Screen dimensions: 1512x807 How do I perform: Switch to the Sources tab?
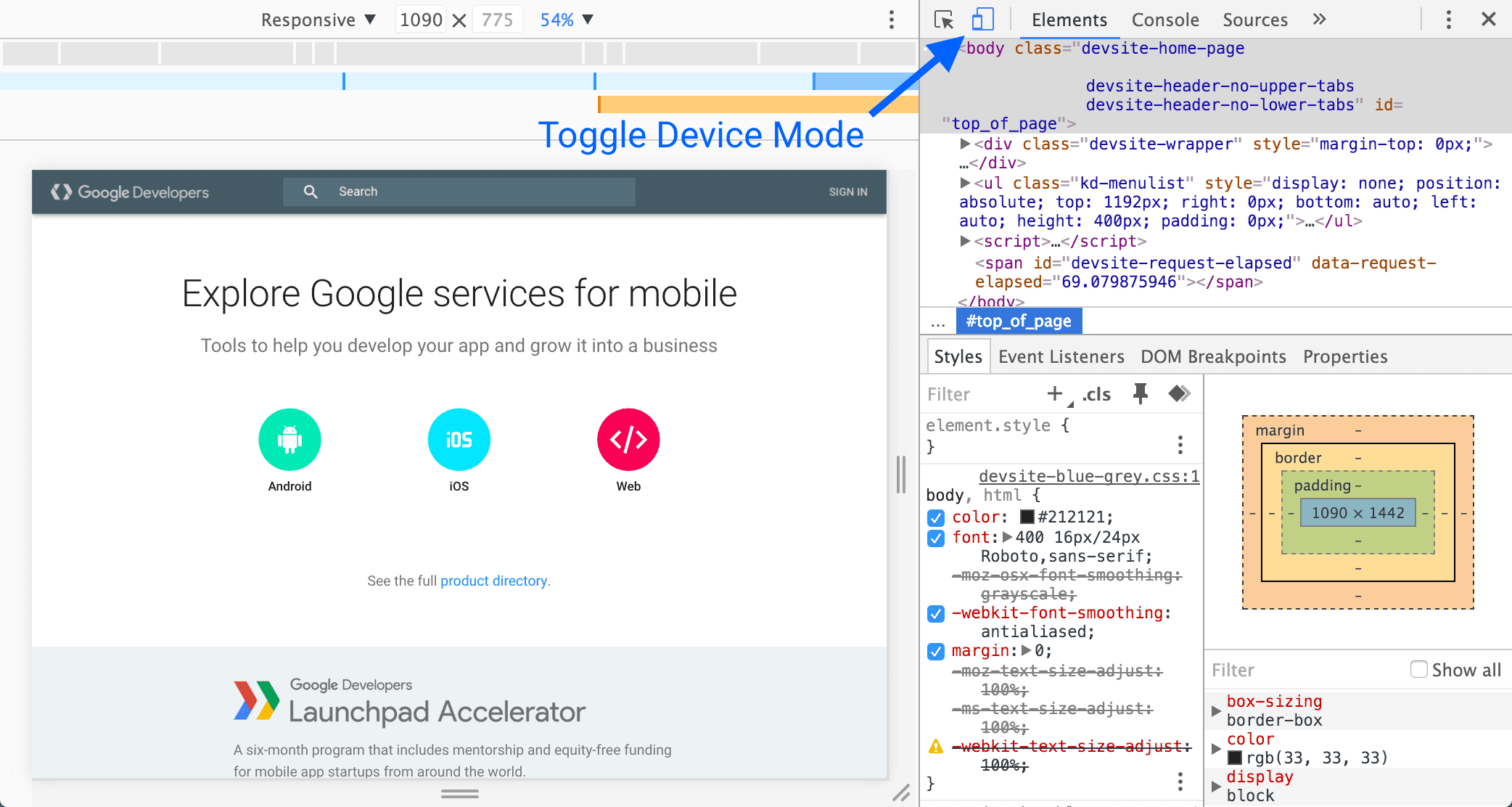[x=1254, y=19]
